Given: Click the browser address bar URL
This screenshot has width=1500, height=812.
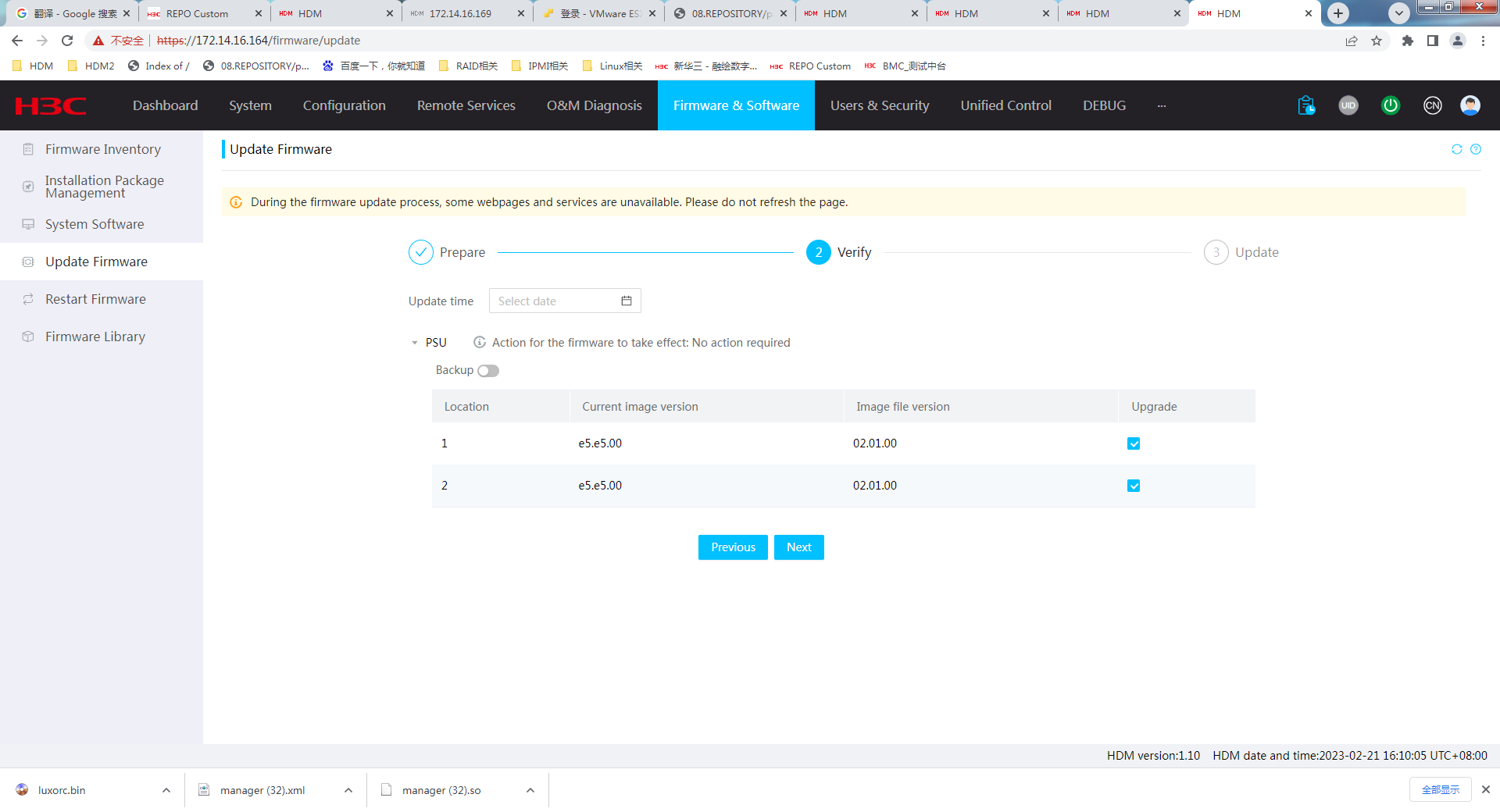Looking at the screenshot, I should [x=259, y=41].
